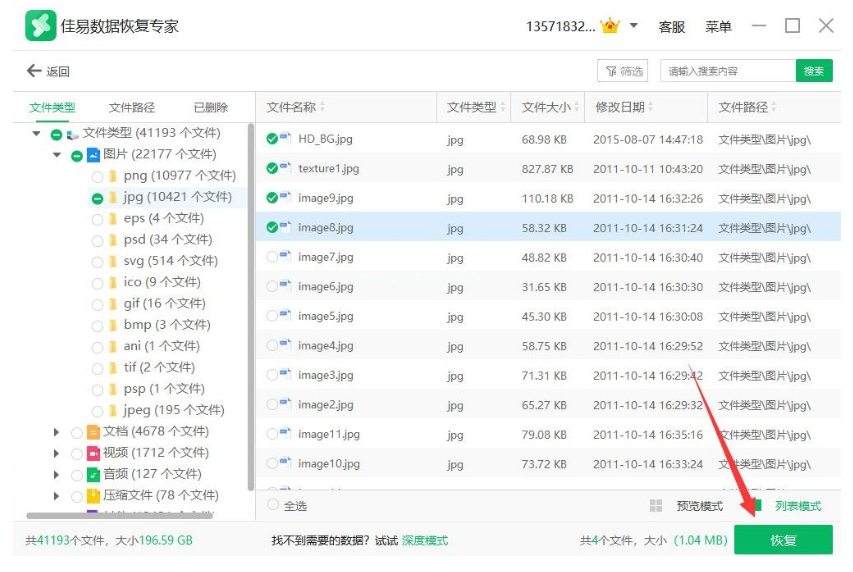The image size is (853, 572).
Task: Click the 音频 category icon
Action: pyautogui.click(x=93, y=474)
